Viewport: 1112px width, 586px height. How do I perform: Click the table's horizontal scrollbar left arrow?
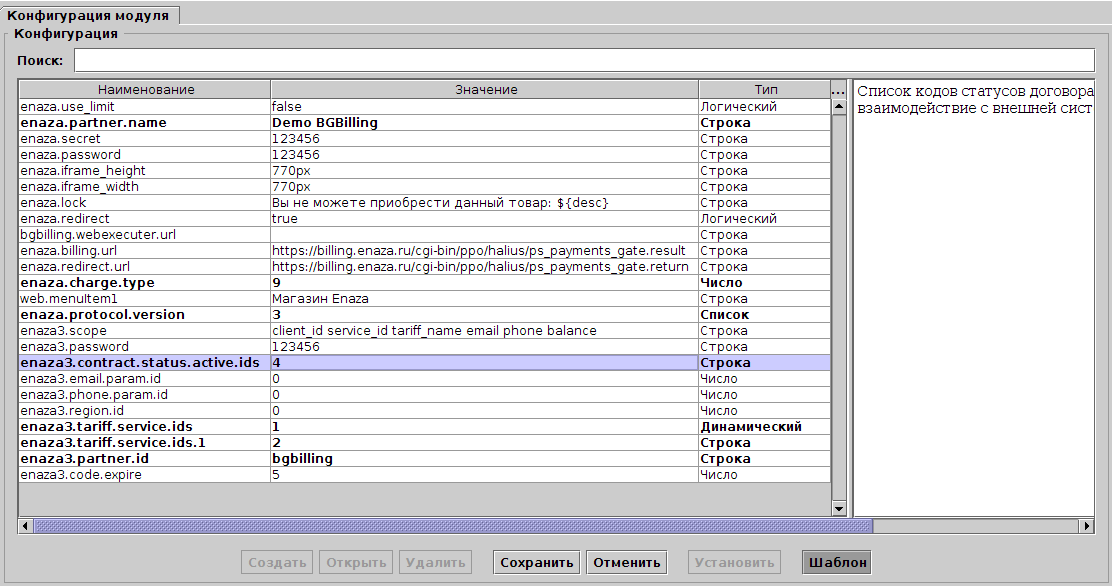pyautogui.click(x=26, y=525)
